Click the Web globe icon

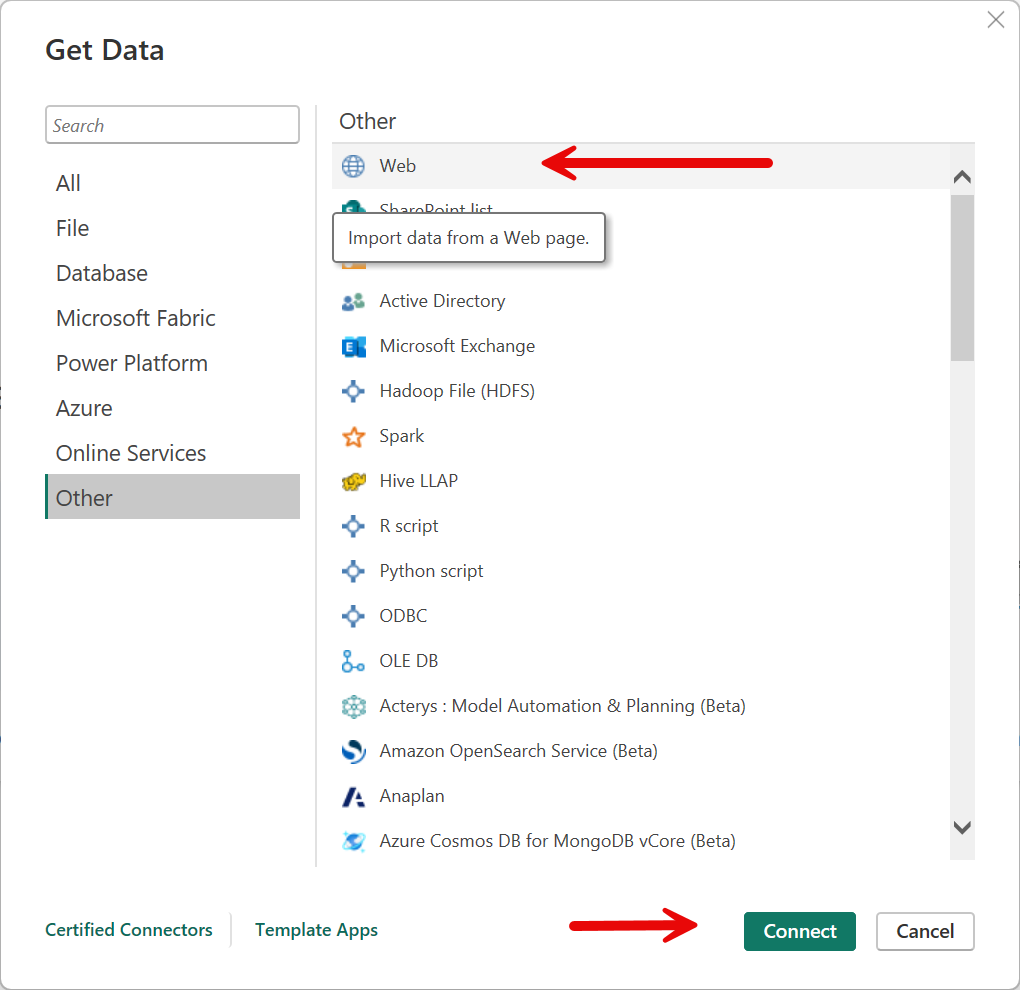click(353, 166)
